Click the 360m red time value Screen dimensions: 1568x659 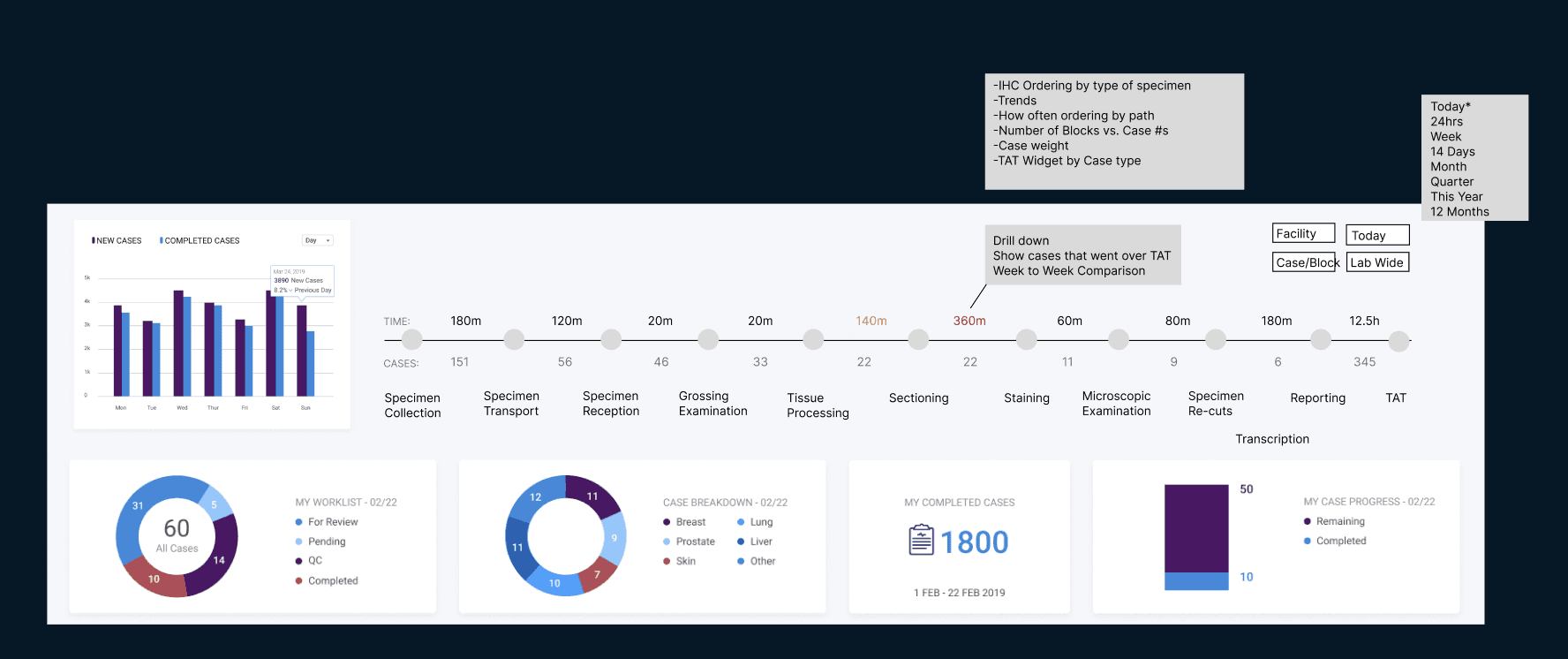[969, 321]
